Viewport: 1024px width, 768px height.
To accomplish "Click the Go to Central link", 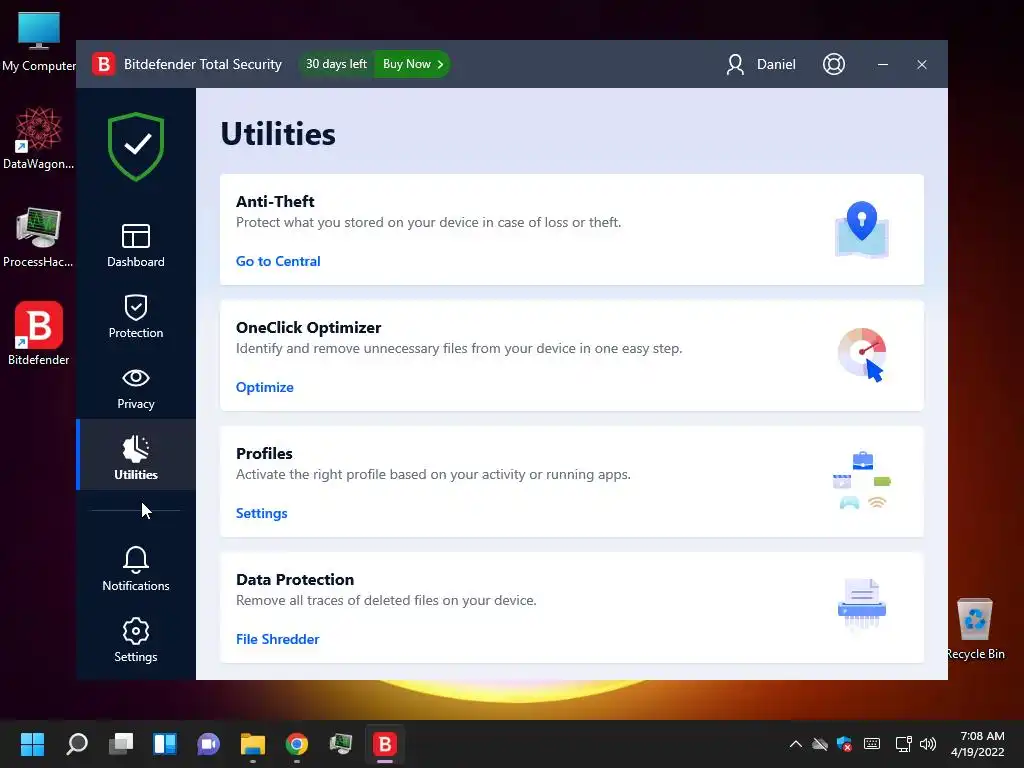I will (278, 261).
